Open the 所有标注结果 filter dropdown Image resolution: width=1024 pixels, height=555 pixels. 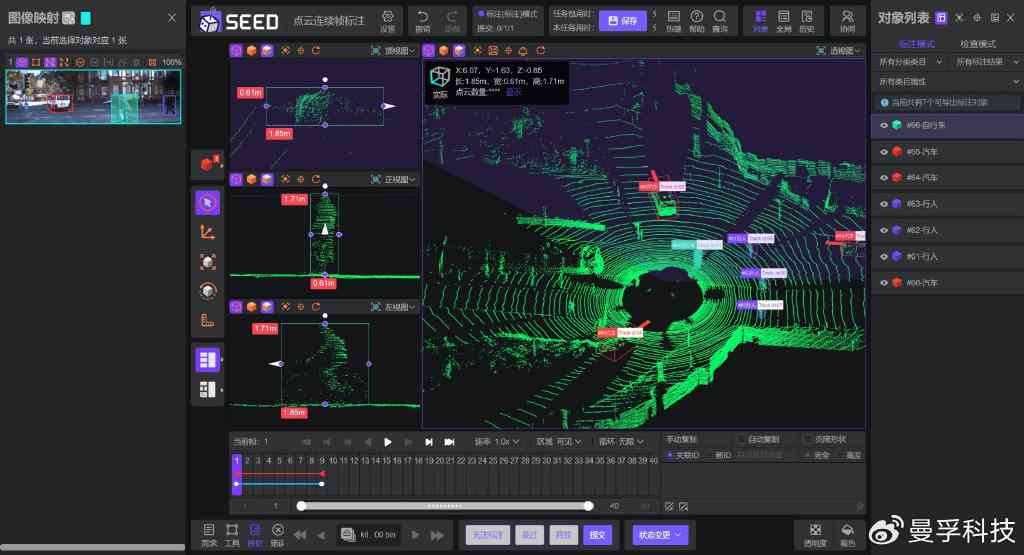pyautogui.click(x=987, y=61)
